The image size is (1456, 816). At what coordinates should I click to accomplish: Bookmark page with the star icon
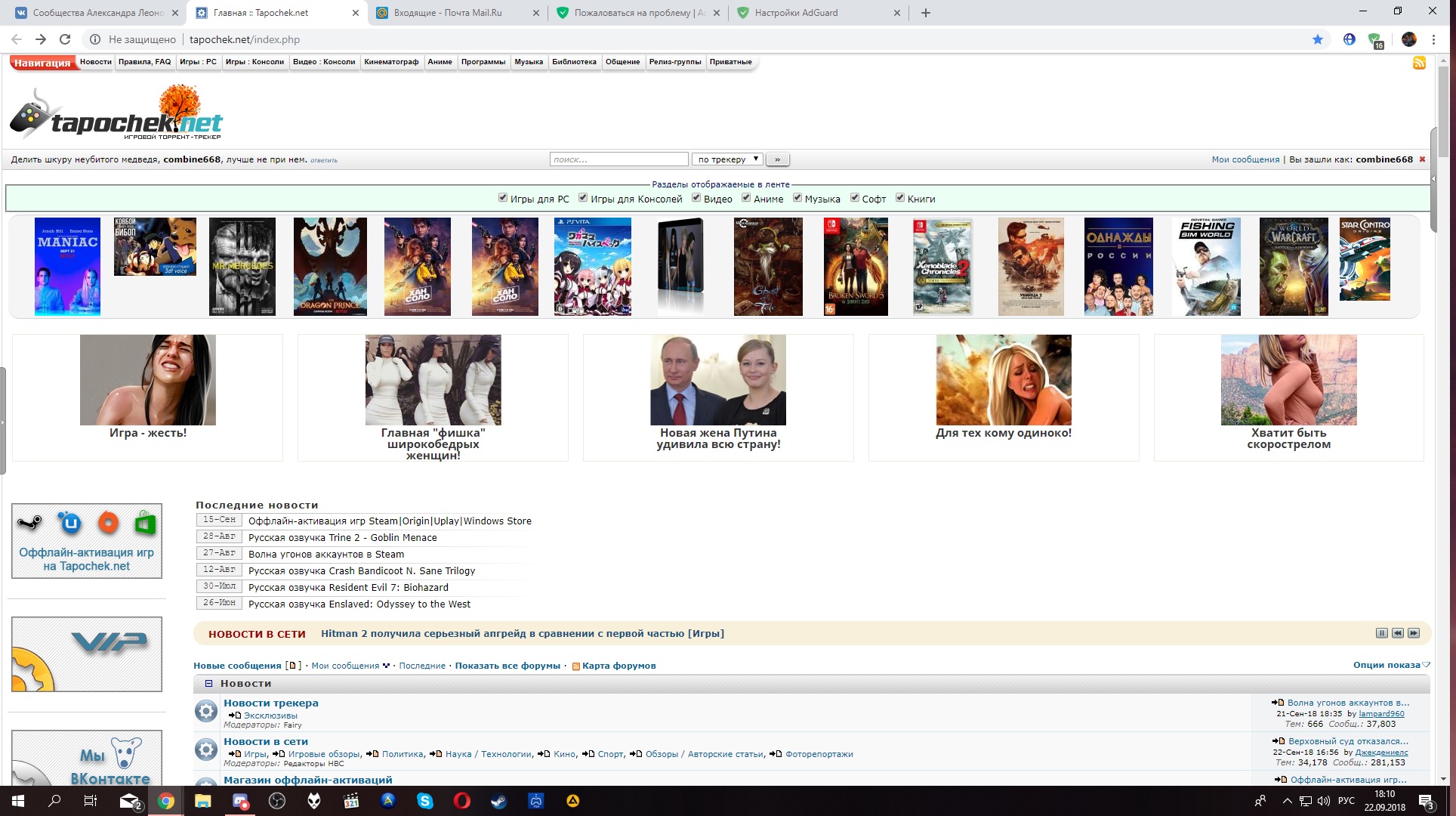pos(1318,39)
